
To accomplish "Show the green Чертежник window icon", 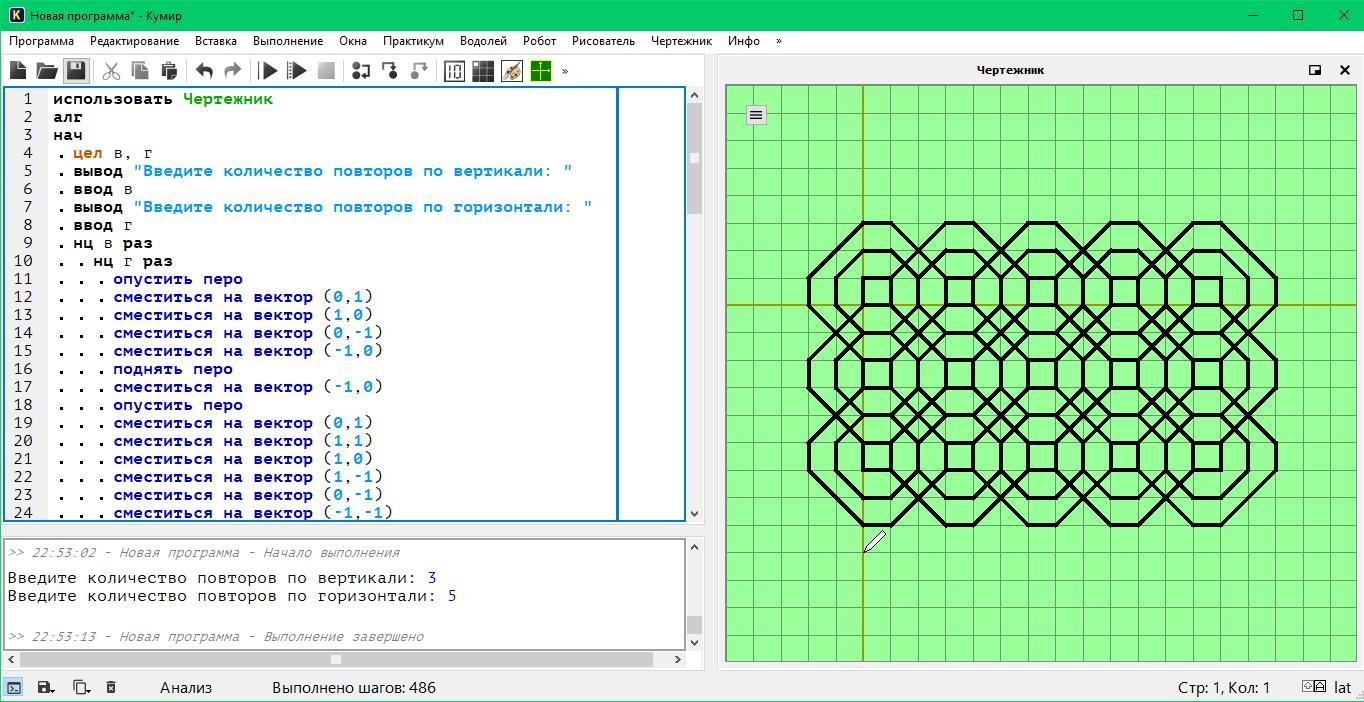I will point(541,71).
